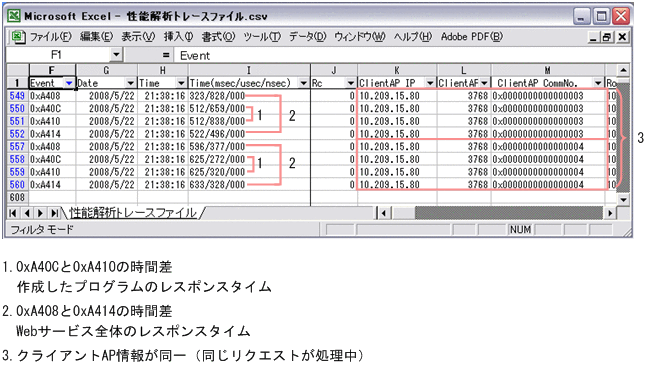Open the 編集(E) menu
This screenshot has width=648, height=367.
[x=96, y=37]
